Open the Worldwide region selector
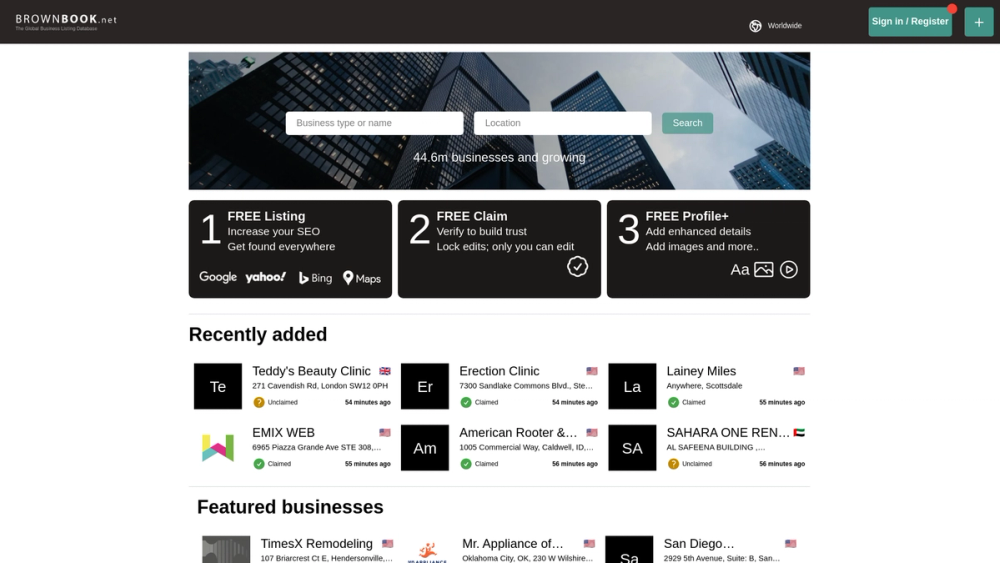 pyautogui.click(x=776, y=26)
